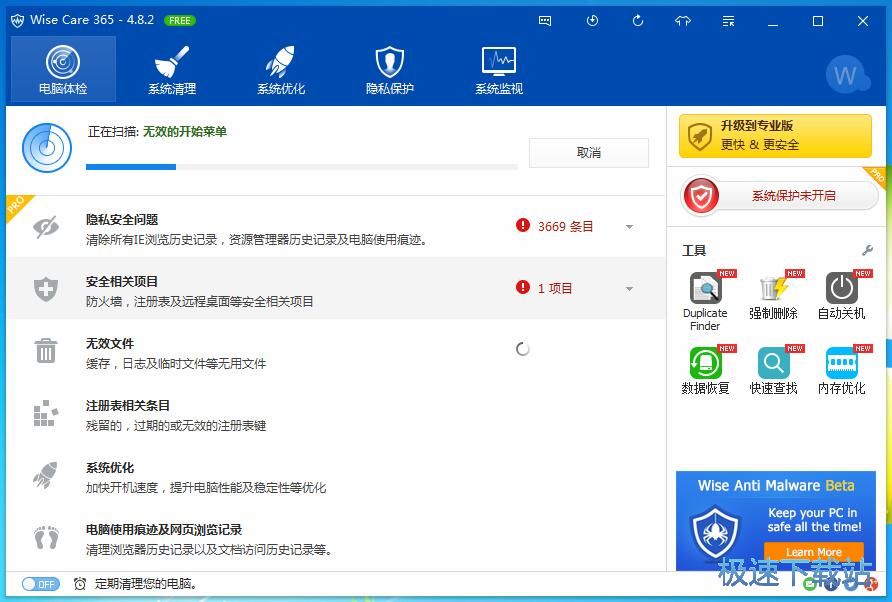The width and height of the screenshot is (892, 602).
Task: Select the 电脑使用痕迹及网页浏览记录 row title
Action: point(164,530)
